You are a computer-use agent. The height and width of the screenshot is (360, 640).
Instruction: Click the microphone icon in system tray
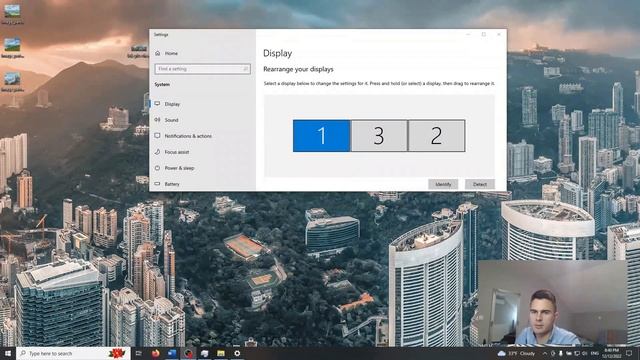click(x=561, y=353)
